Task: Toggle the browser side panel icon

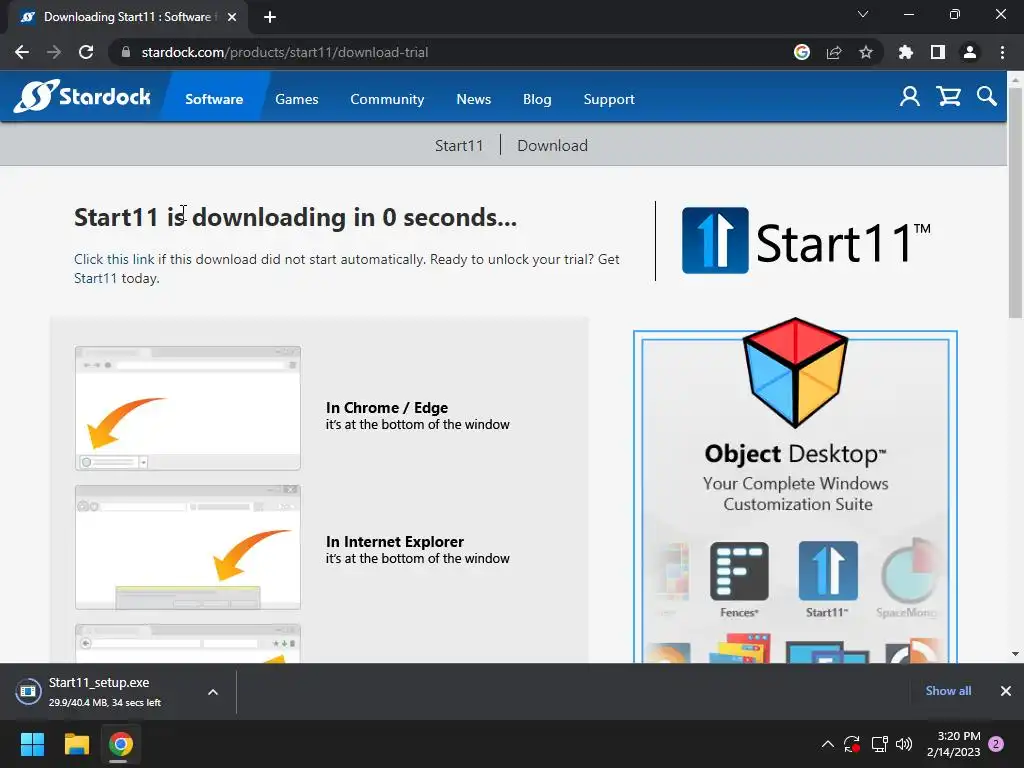Action: click(x=938, y=52)
